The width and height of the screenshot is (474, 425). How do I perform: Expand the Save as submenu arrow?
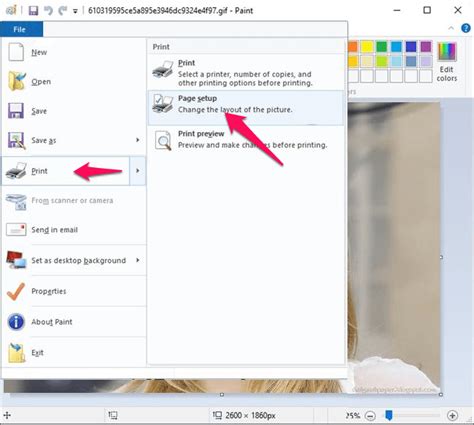[x=138, y=140]
